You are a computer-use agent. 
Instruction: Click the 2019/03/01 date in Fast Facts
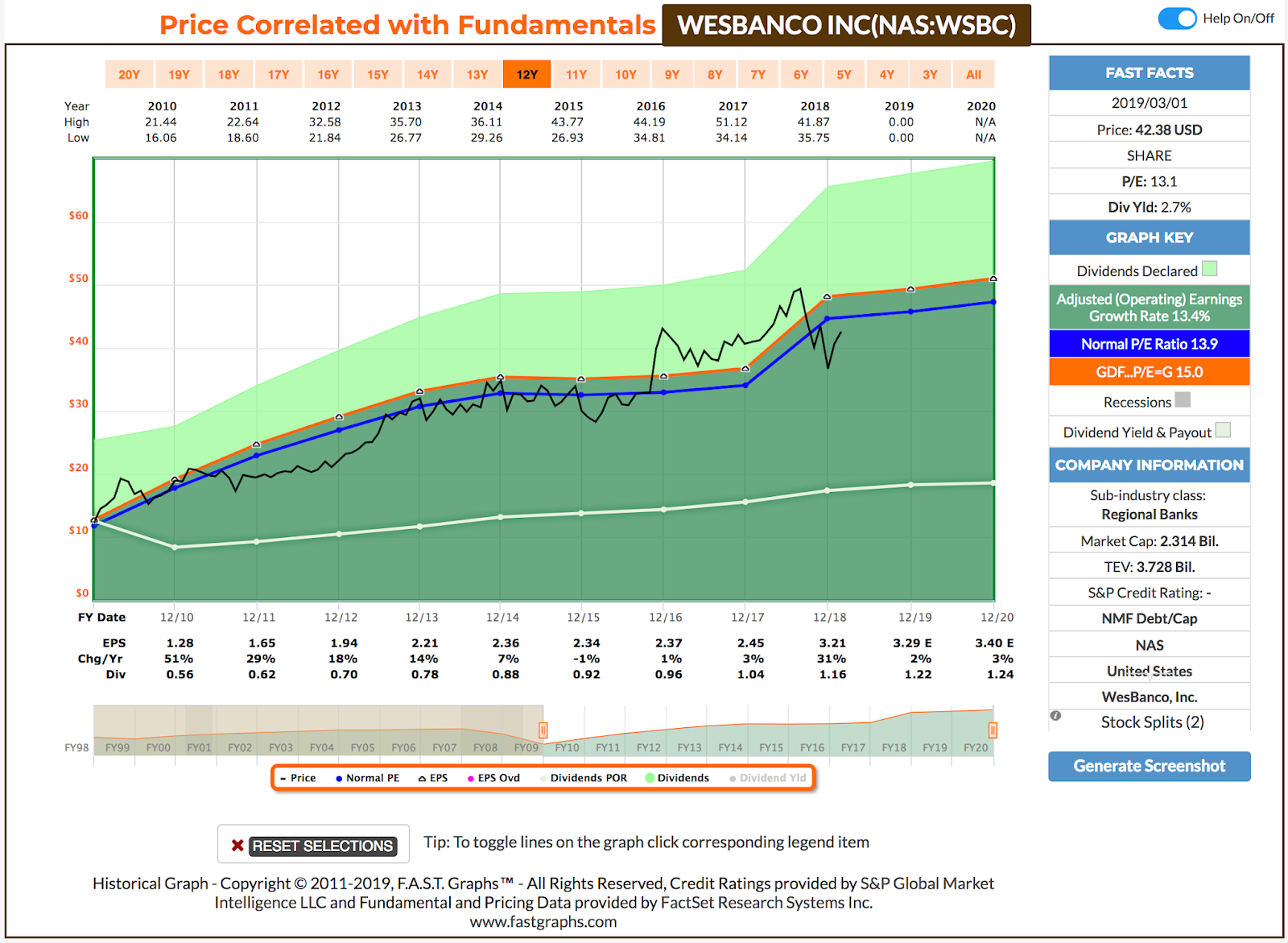[x=1150, y=103]
